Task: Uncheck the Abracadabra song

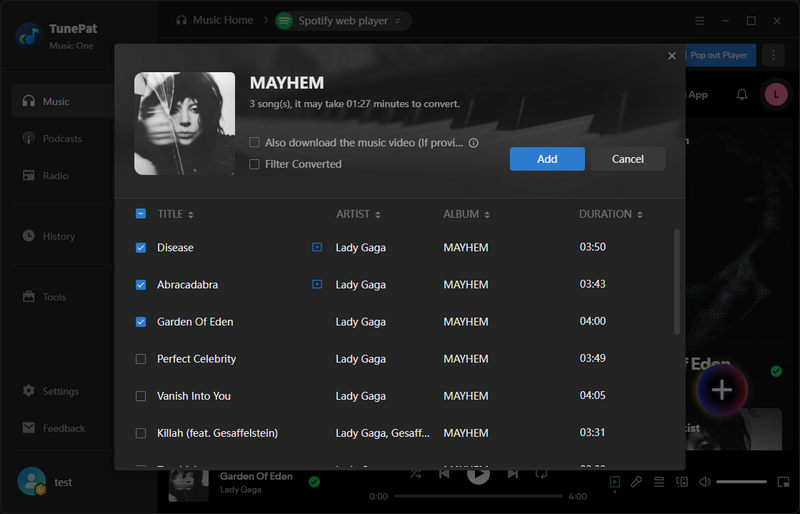Action: point(141,285)
